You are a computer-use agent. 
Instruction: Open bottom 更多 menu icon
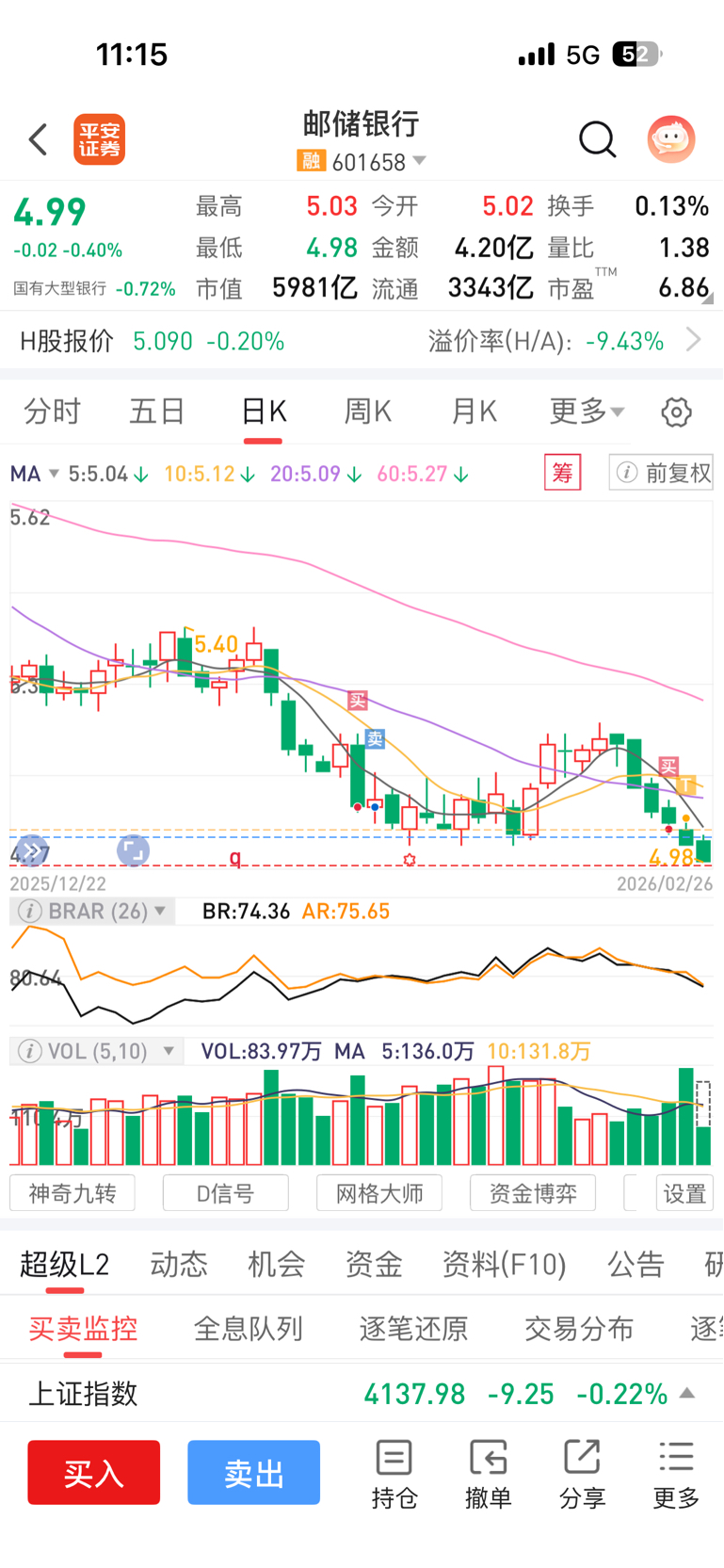coord(676,1474)
